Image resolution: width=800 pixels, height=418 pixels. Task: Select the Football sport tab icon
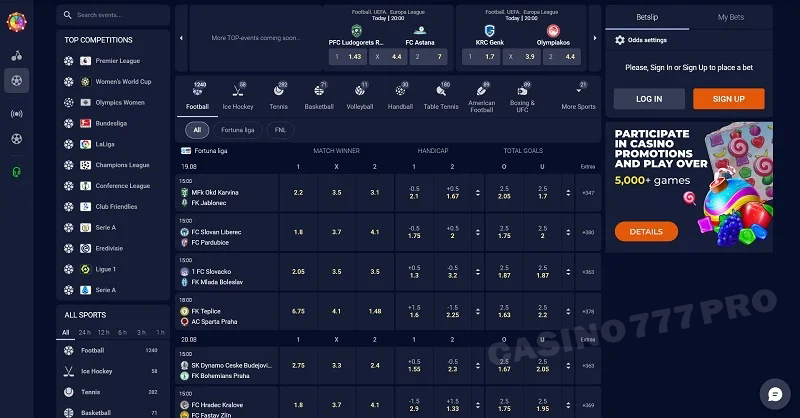coord(197,90)
